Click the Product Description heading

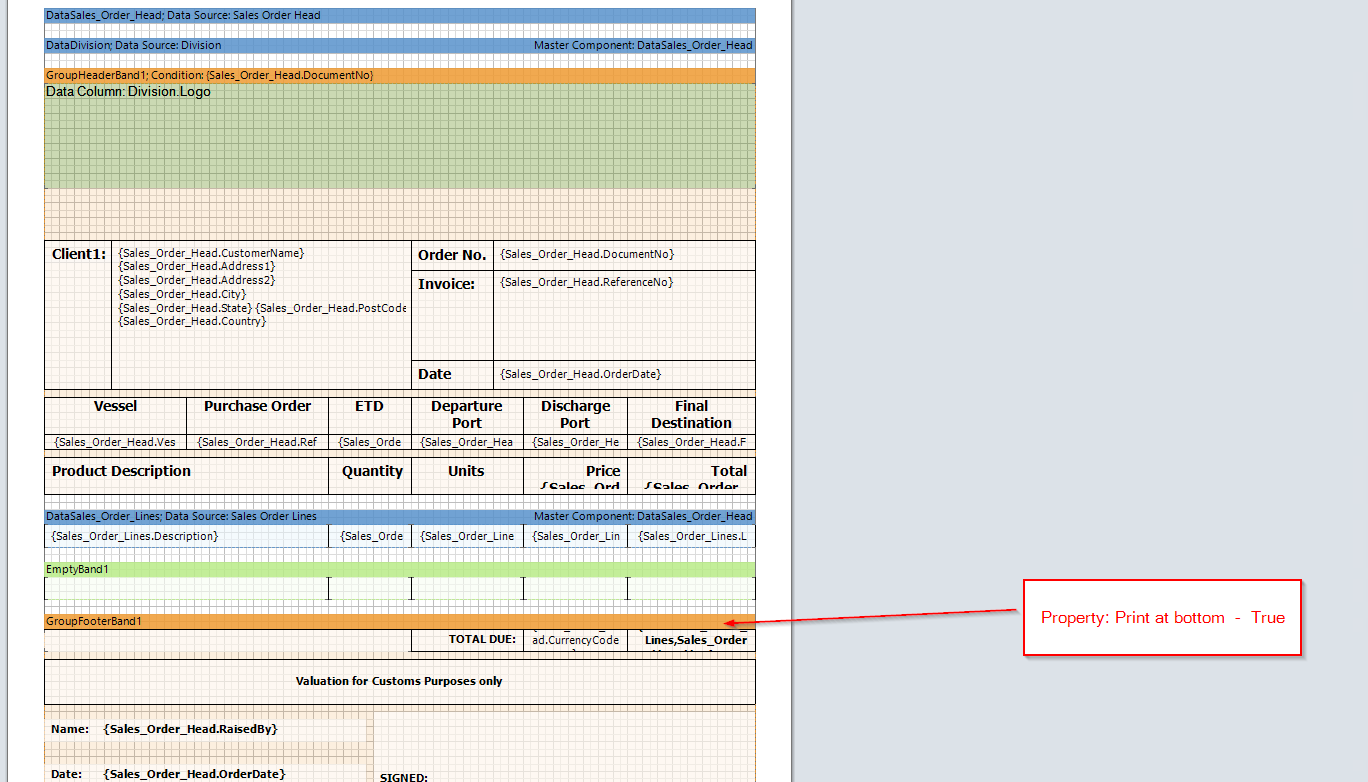point(122,471)
